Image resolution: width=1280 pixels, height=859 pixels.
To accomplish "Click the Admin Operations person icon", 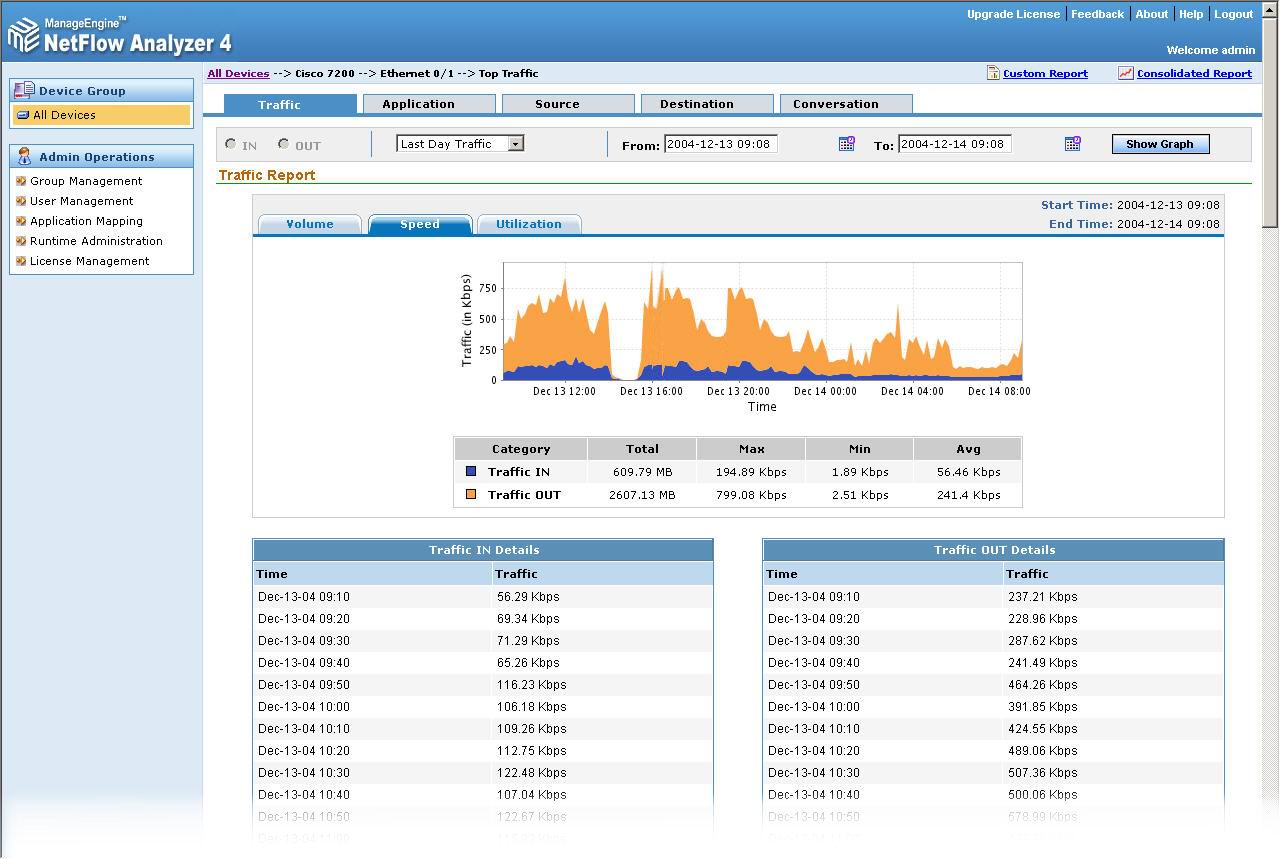I will coord(24,156).
